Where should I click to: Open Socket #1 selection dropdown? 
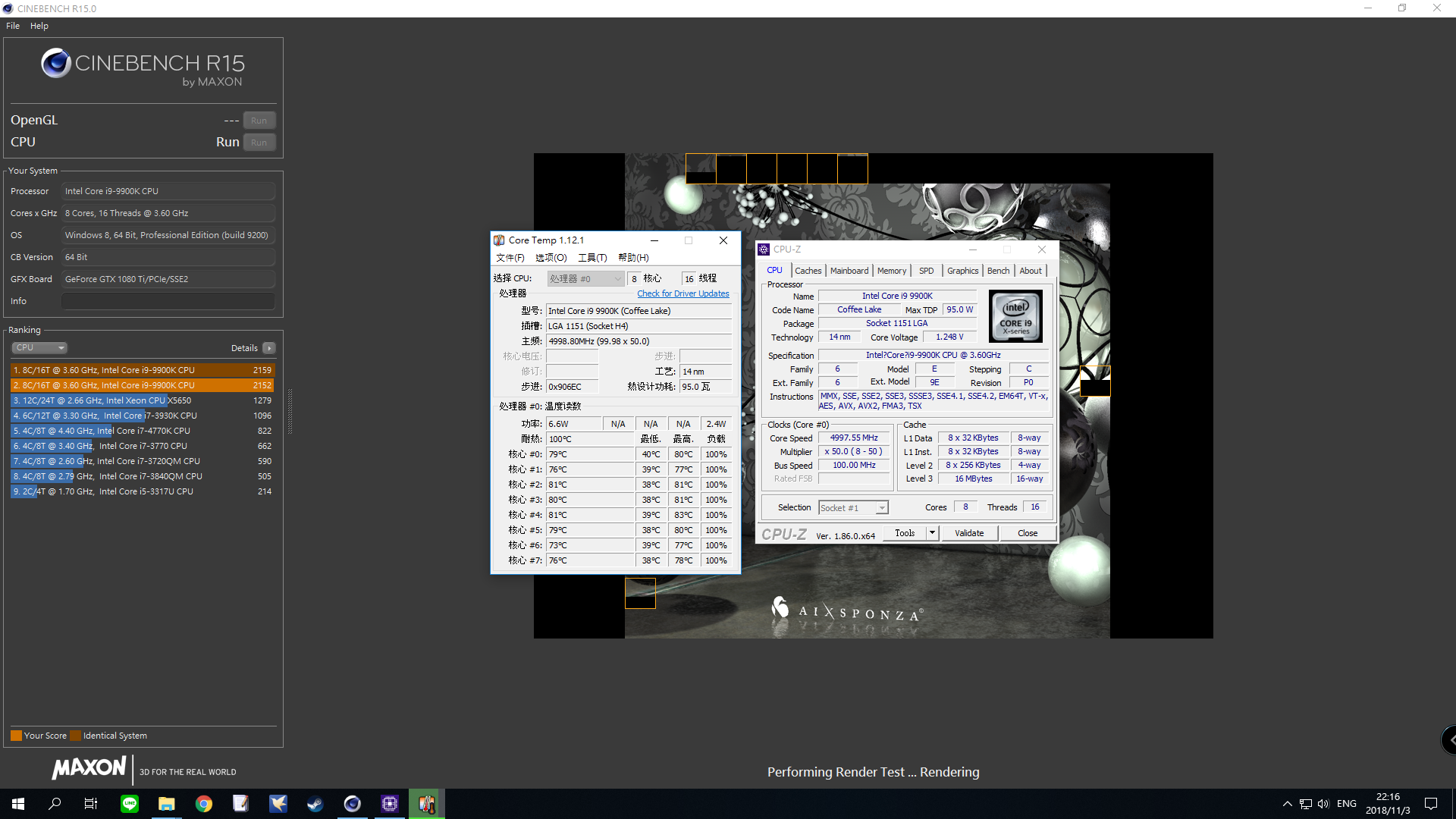(x=853, y=508)
